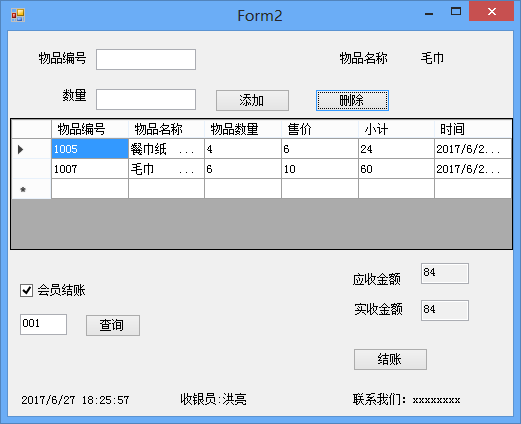
Task: Click quantity cell 4 in the 1005 row
Action: (x=243, y=149)
